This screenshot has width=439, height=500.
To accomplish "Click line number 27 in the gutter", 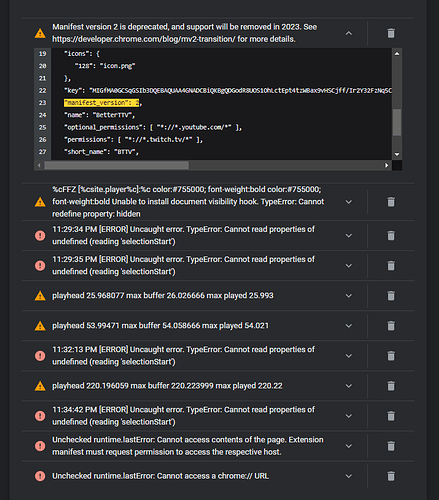I will [42, 152].
